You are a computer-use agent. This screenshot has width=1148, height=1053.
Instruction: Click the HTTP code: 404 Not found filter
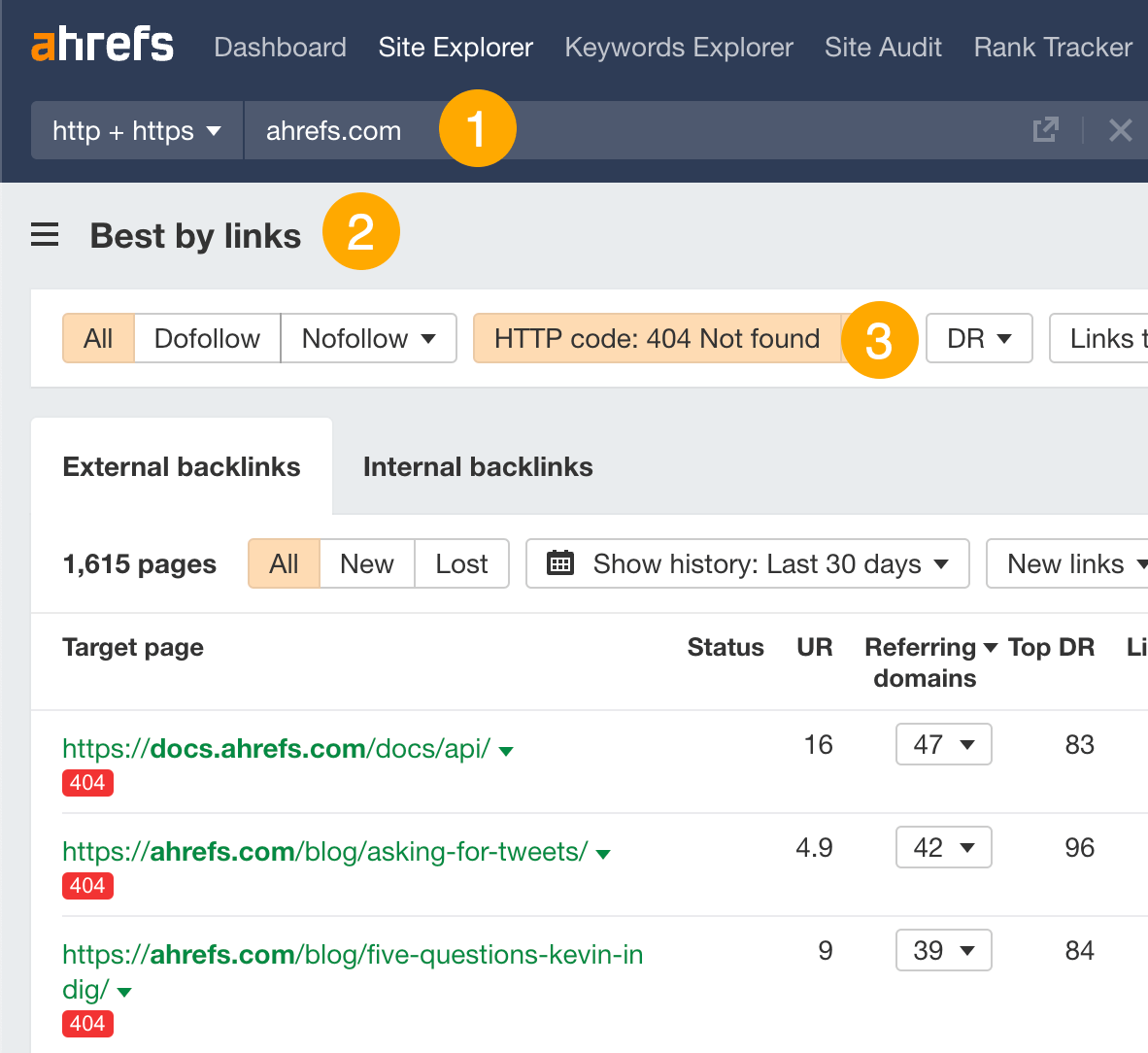pos(657,338)
